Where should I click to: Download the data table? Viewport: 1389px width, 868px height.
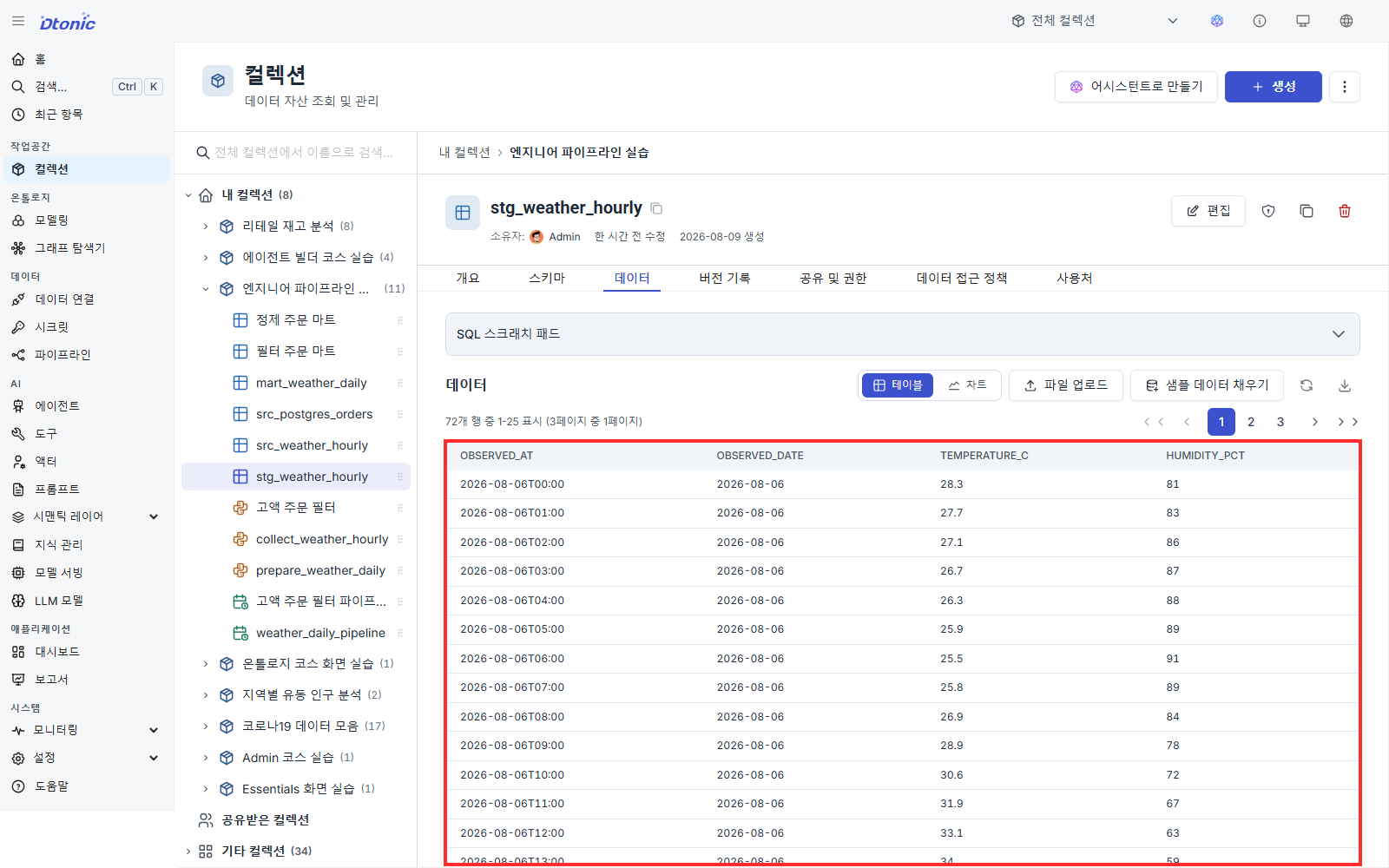pyautogui.click(x=1345, y=385)
